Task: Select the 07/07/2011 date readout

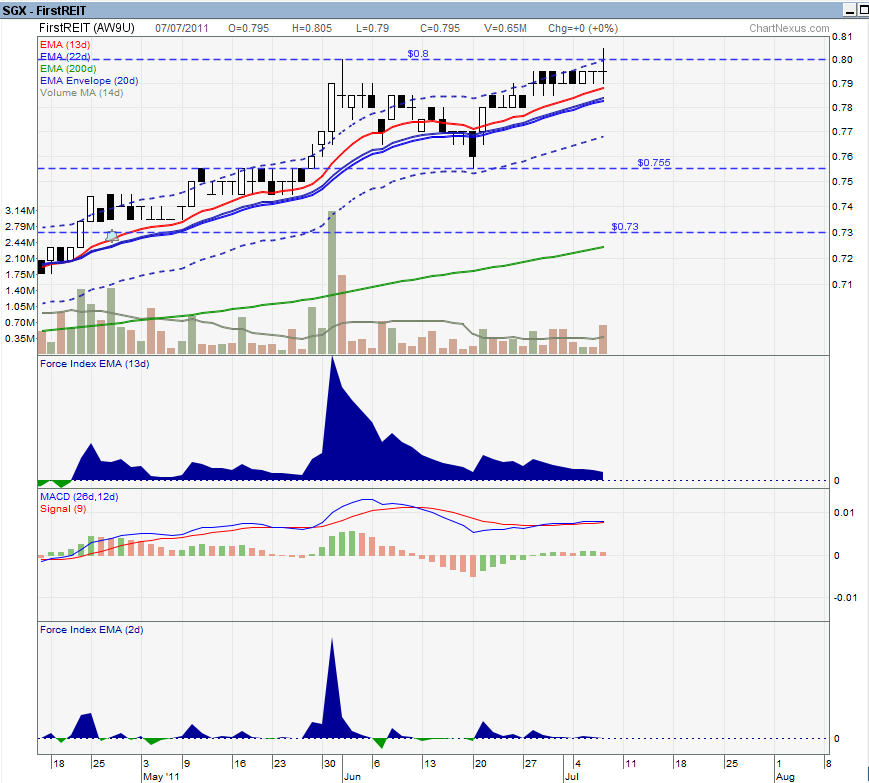Action: tap(182, 28)
